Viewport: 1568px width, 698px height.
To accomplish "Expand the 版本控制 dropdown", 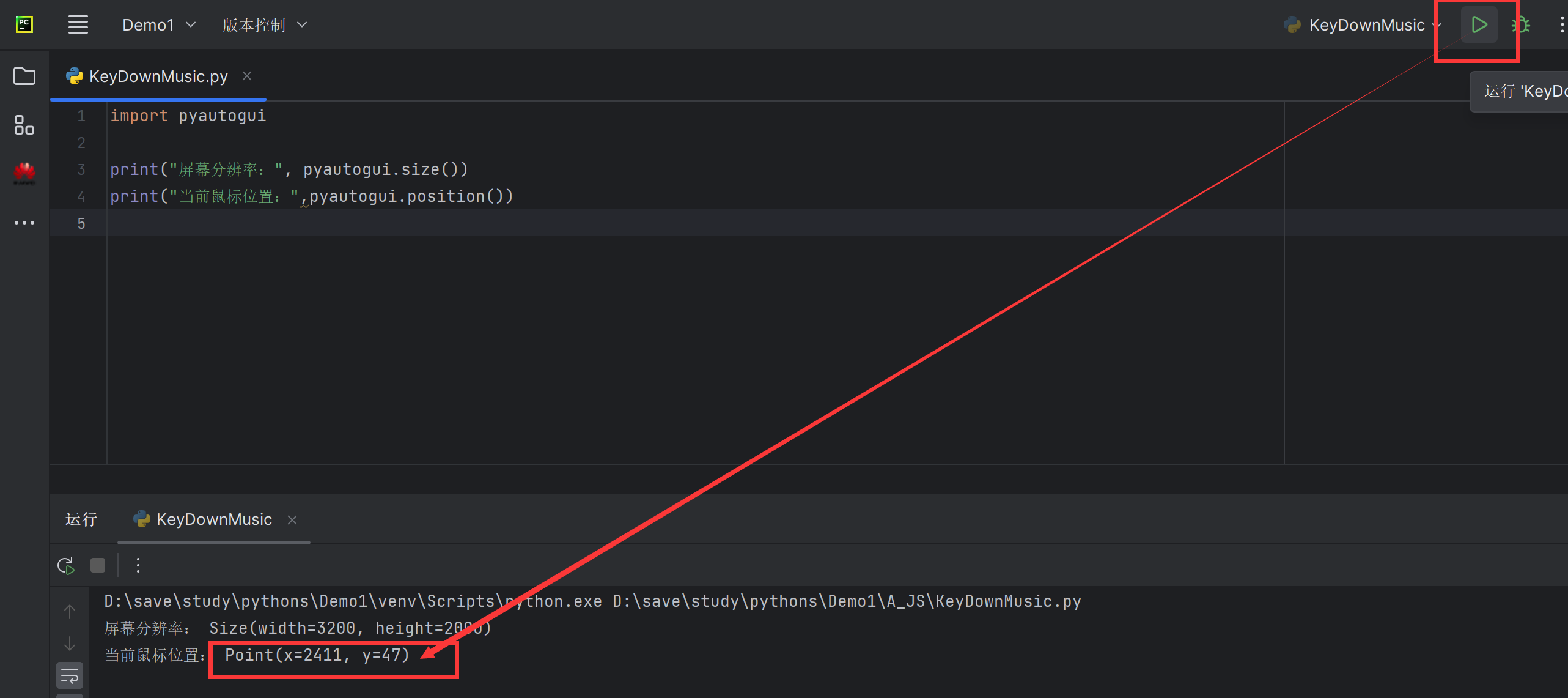I will pos(265,25).
